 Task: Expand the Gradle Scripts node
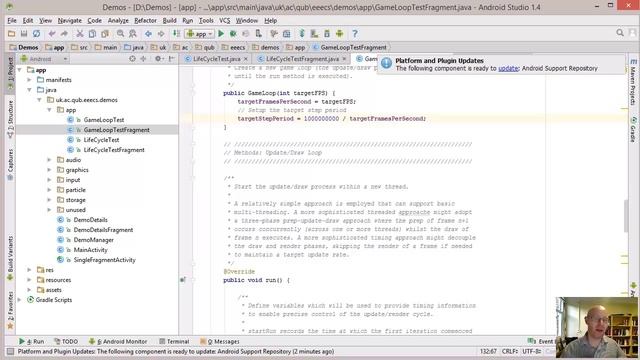pos(20,300)
